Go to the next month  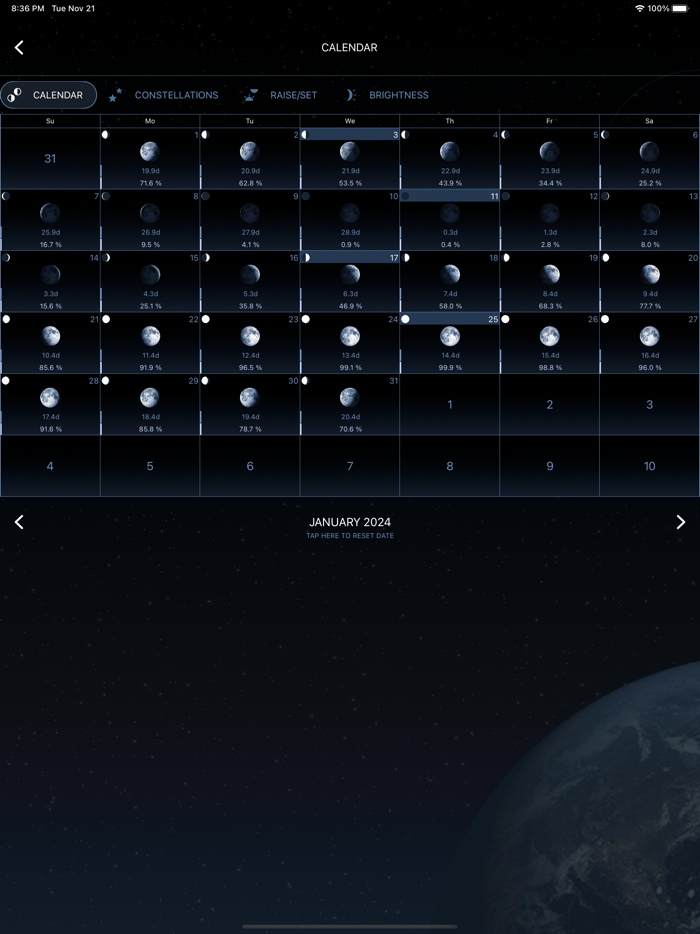click(x=681, y=522)
